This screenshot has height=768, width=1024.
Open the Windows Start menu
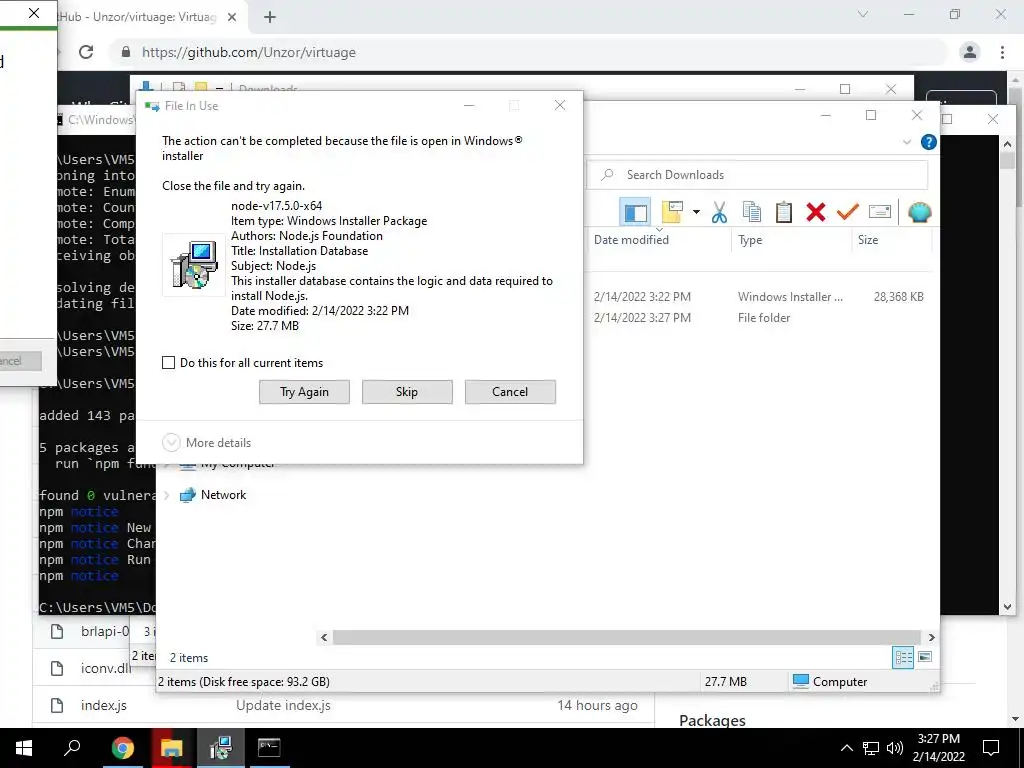tap(24, 748)
